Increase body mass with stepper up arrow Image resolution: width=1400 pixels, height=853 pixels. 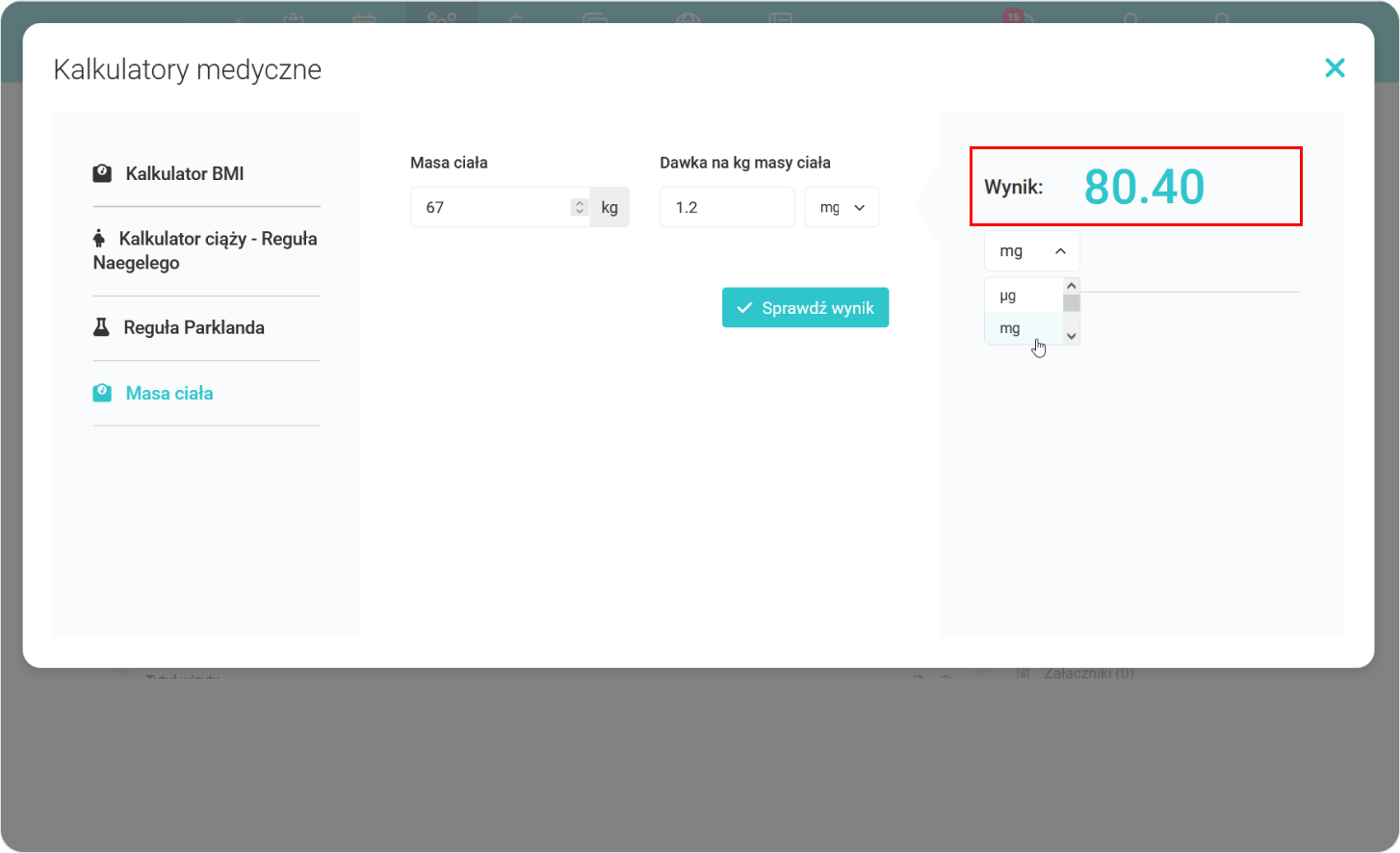tap(579, 202)
